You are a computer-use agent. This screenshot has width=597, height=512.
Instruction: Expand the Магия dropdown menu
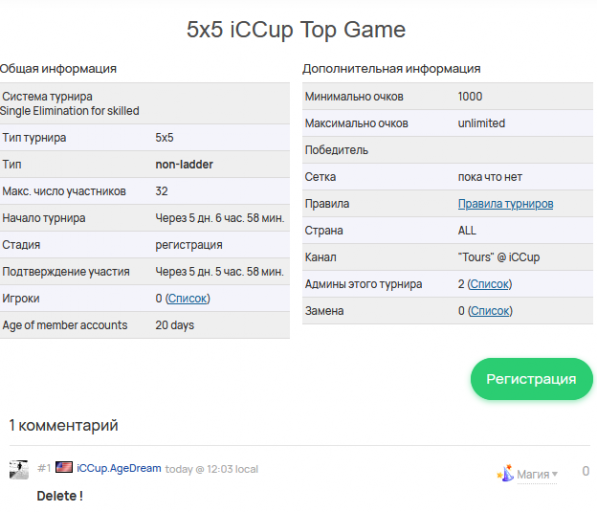[537, 474]
